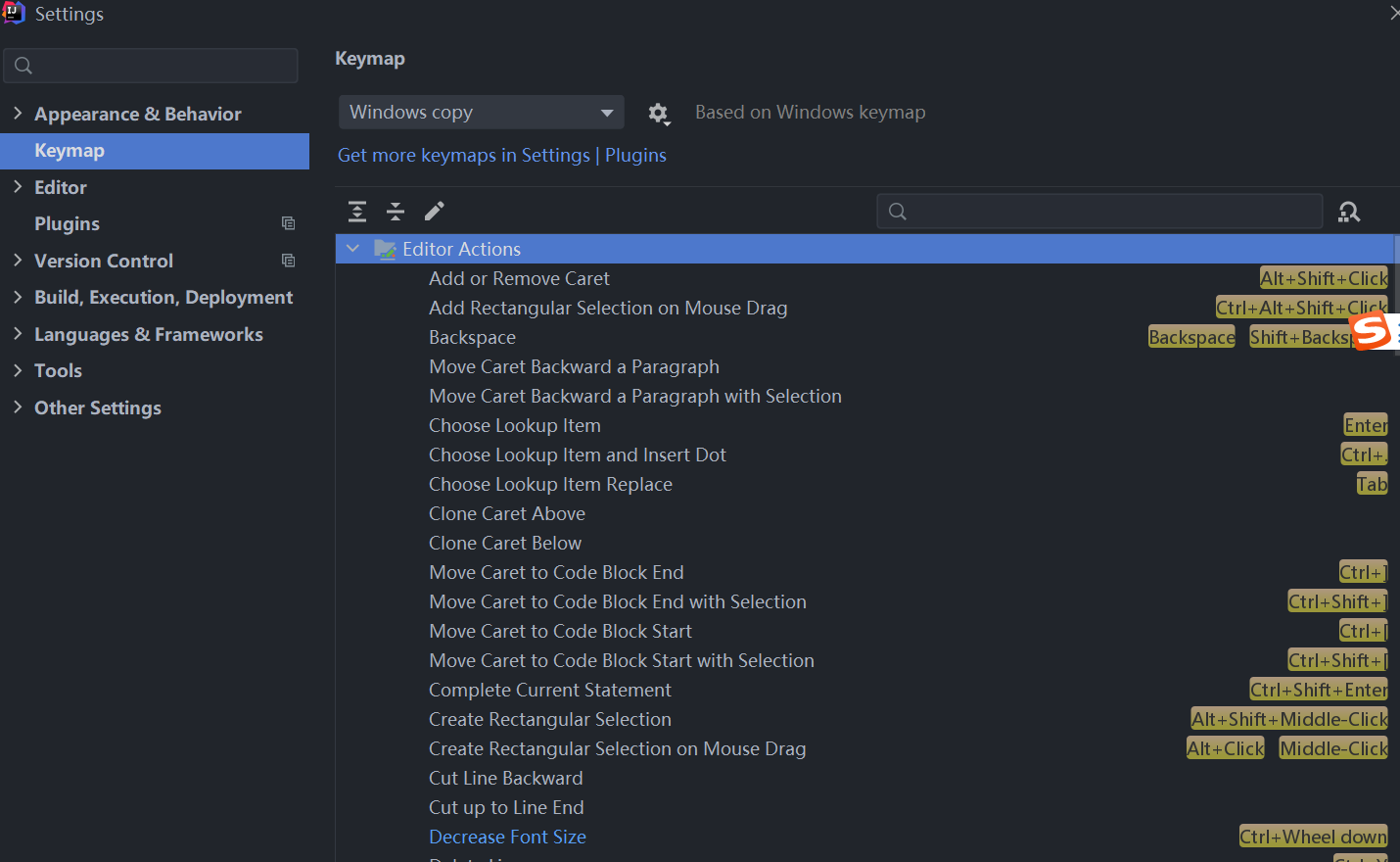Select Keymap in the settings sidebar

69,151
